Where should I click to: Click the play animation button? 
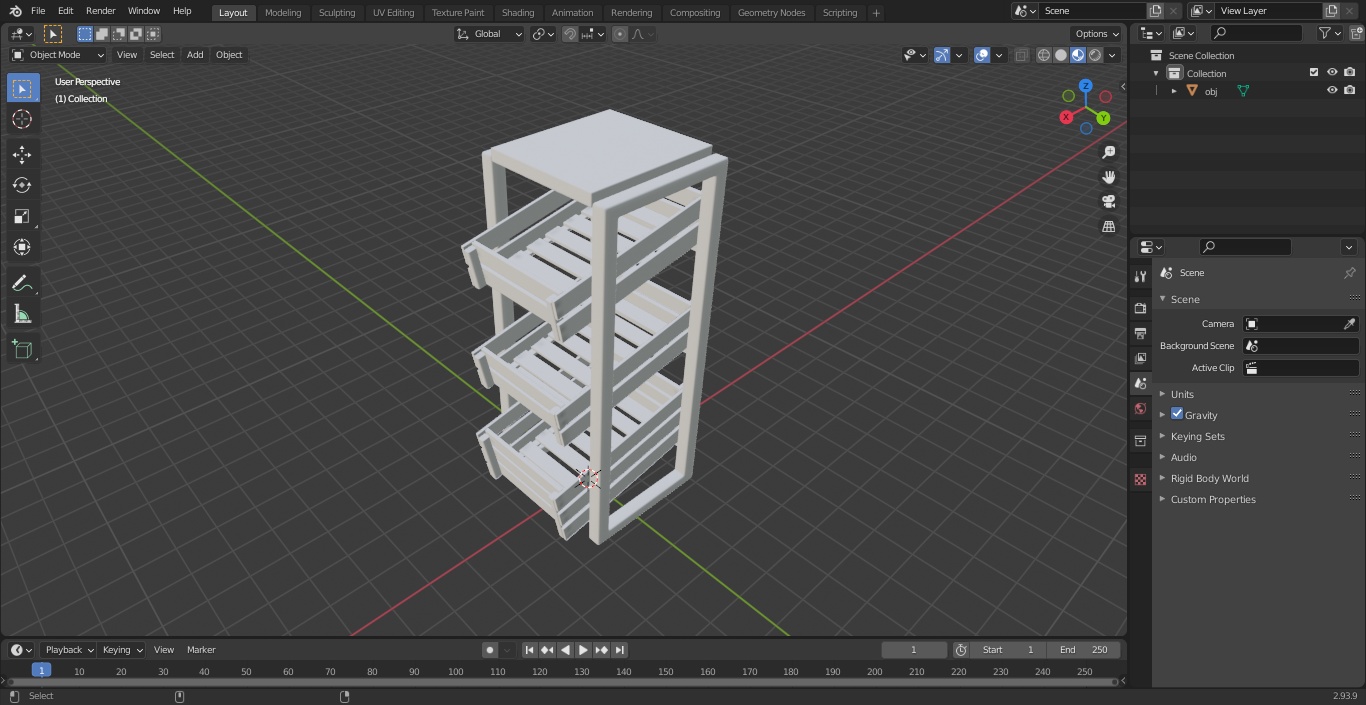coord(583,650)
